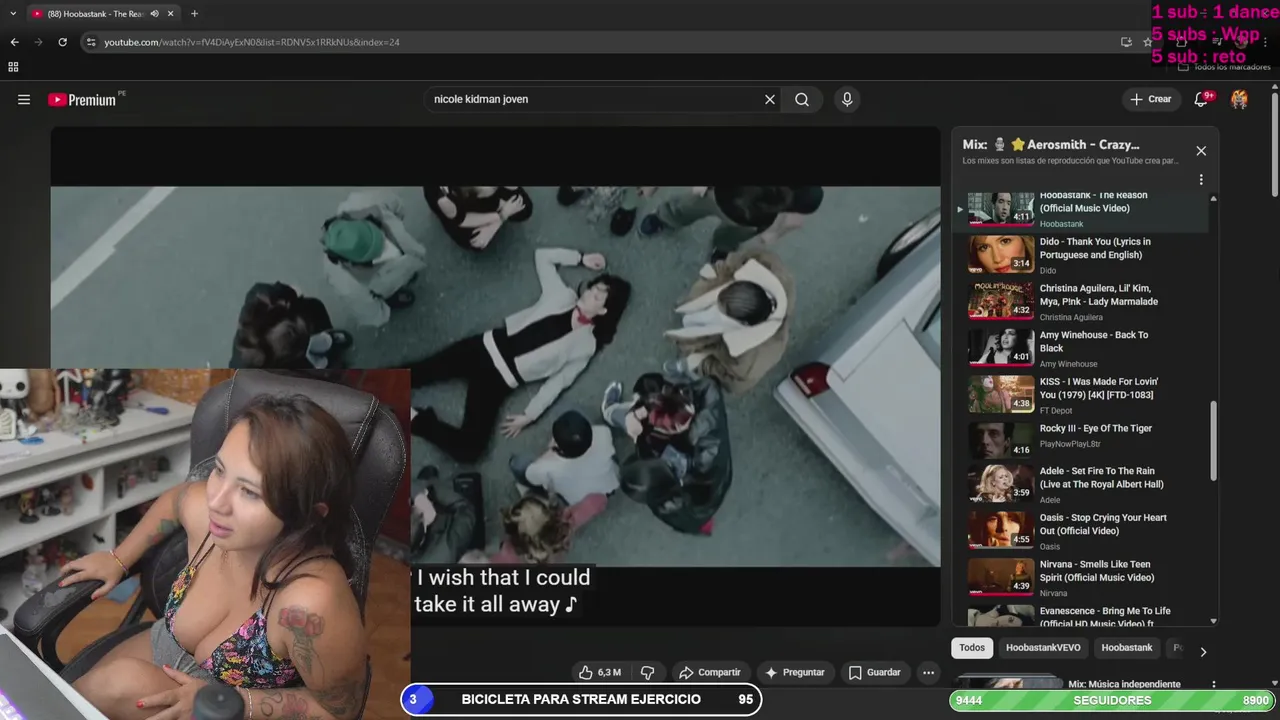This screenshot has width=1280, height=720.
Task: Bookmark this page with the star
Action: 1148,42
